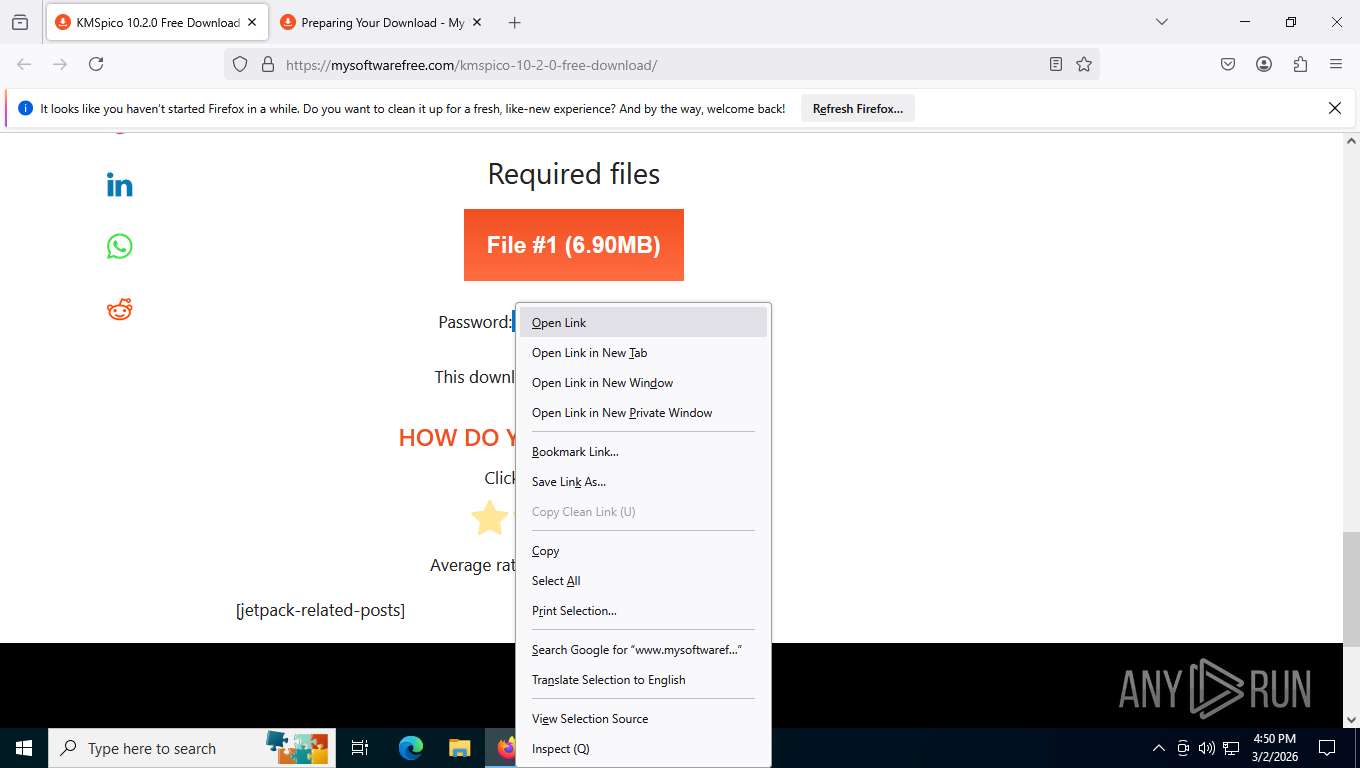Choose Select All in context menu
Viewport: 1360px width, 768px height.
tap(643, 580)
